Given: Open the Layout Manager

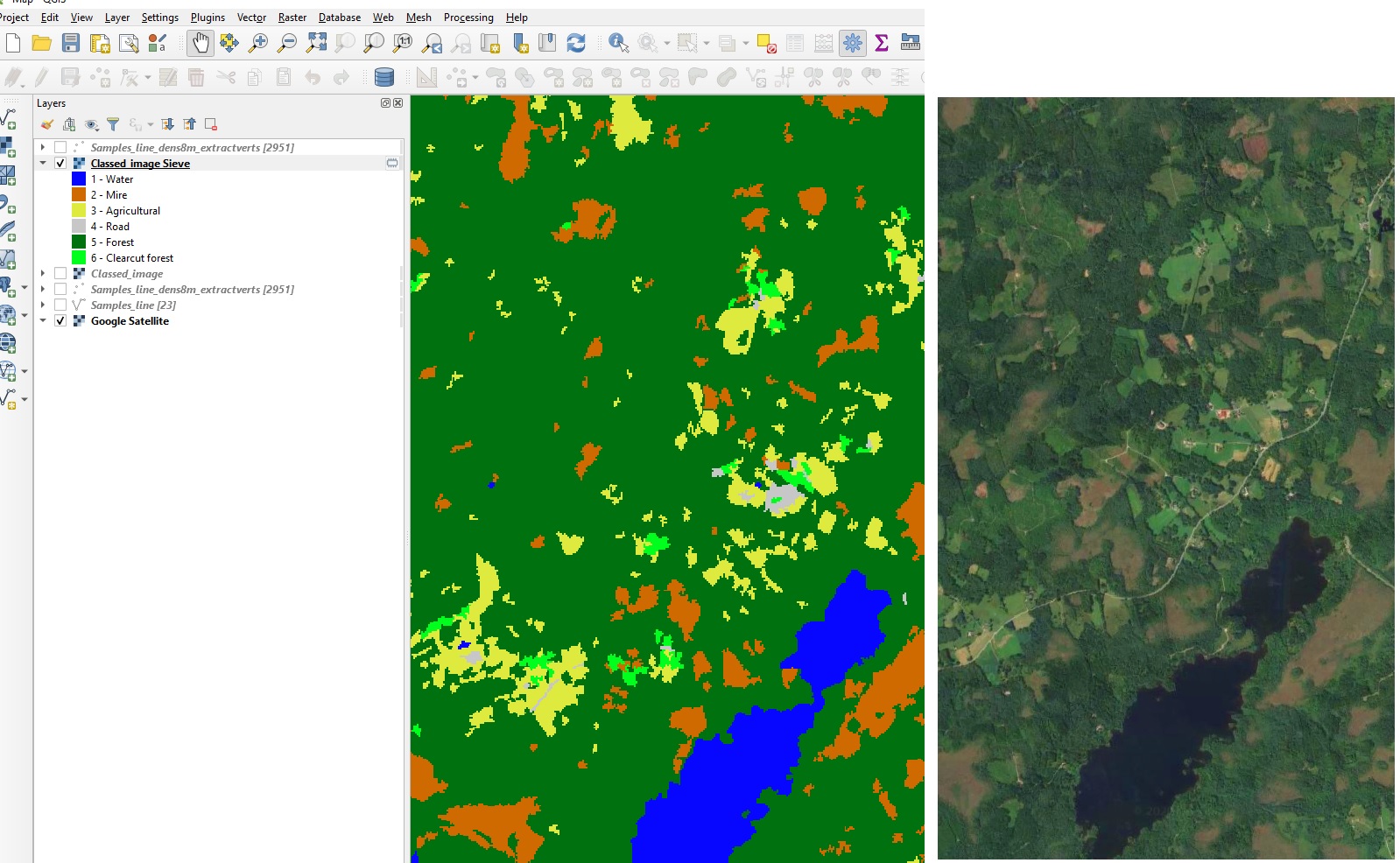Looking at the screenshot, I should [x=129, y=43].
